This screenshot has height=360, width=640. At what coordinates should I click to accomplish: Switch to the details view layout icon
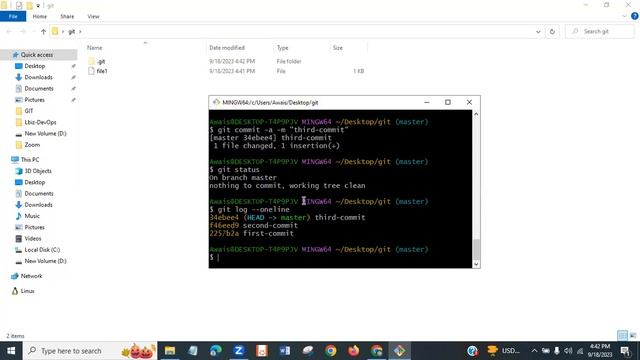pos(622,336)
